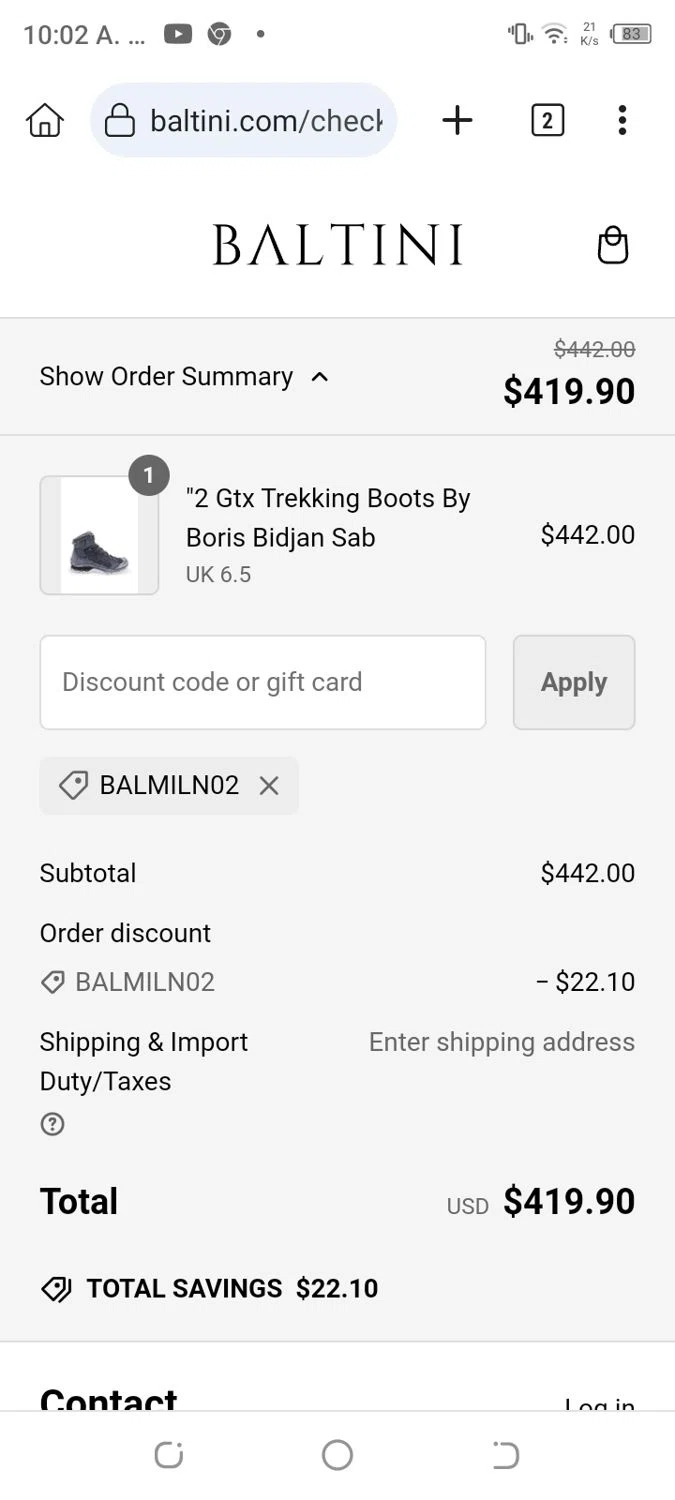Tap the shipping and duty help icon

[x=52, y=1124]
